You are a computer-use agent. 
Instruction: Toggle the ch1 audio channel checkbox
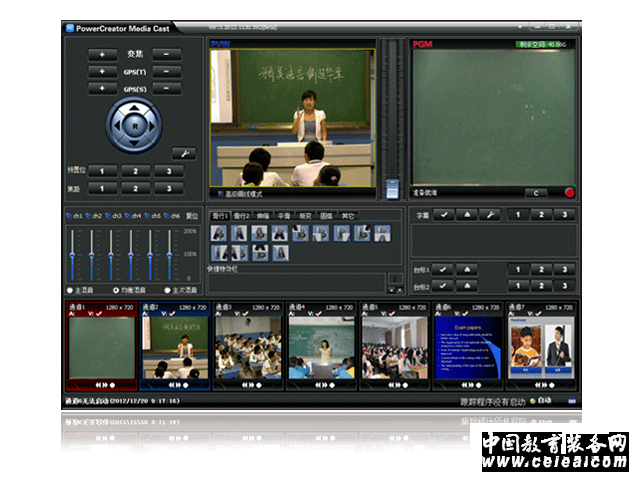(69, 215)
